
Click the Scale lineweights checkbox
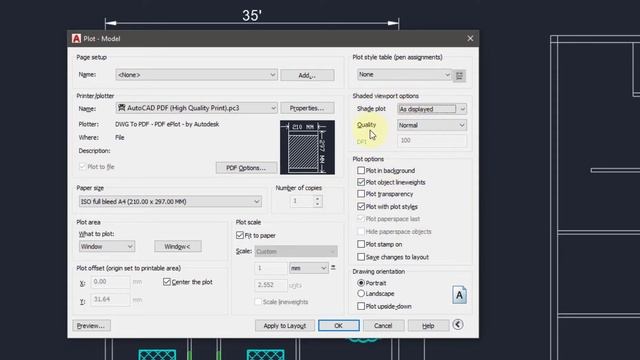coord(258,302)
